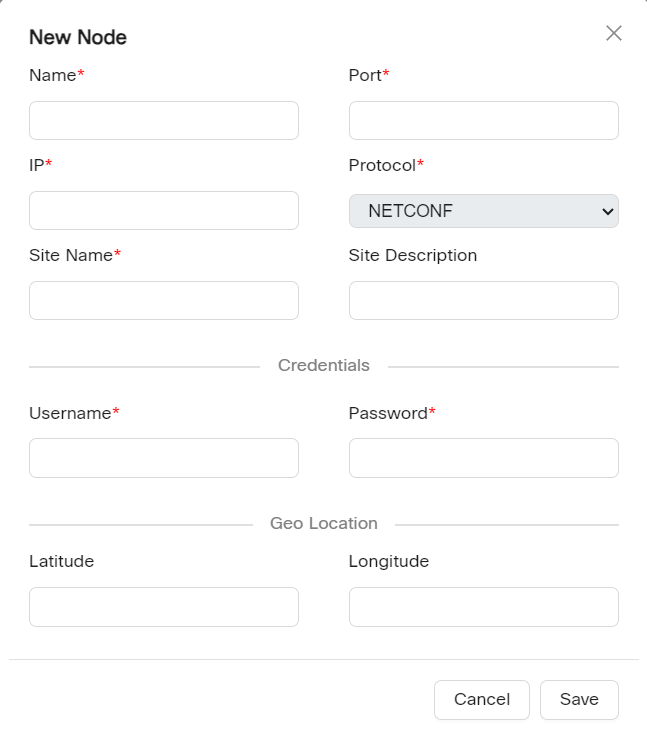The width and height of the screenshot is (647, 736).
Task: Close the New Node dialog with X
Action: click(x=614, y=33)
